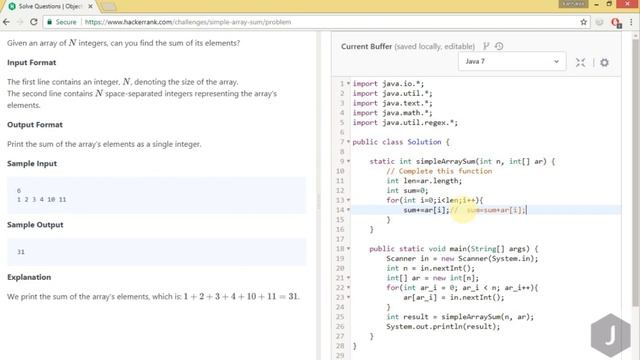Viewport: 640px width, 360px height.
Task: Click "int result = simpleArraySum(n, ar);" line
Action: [460, 317]
